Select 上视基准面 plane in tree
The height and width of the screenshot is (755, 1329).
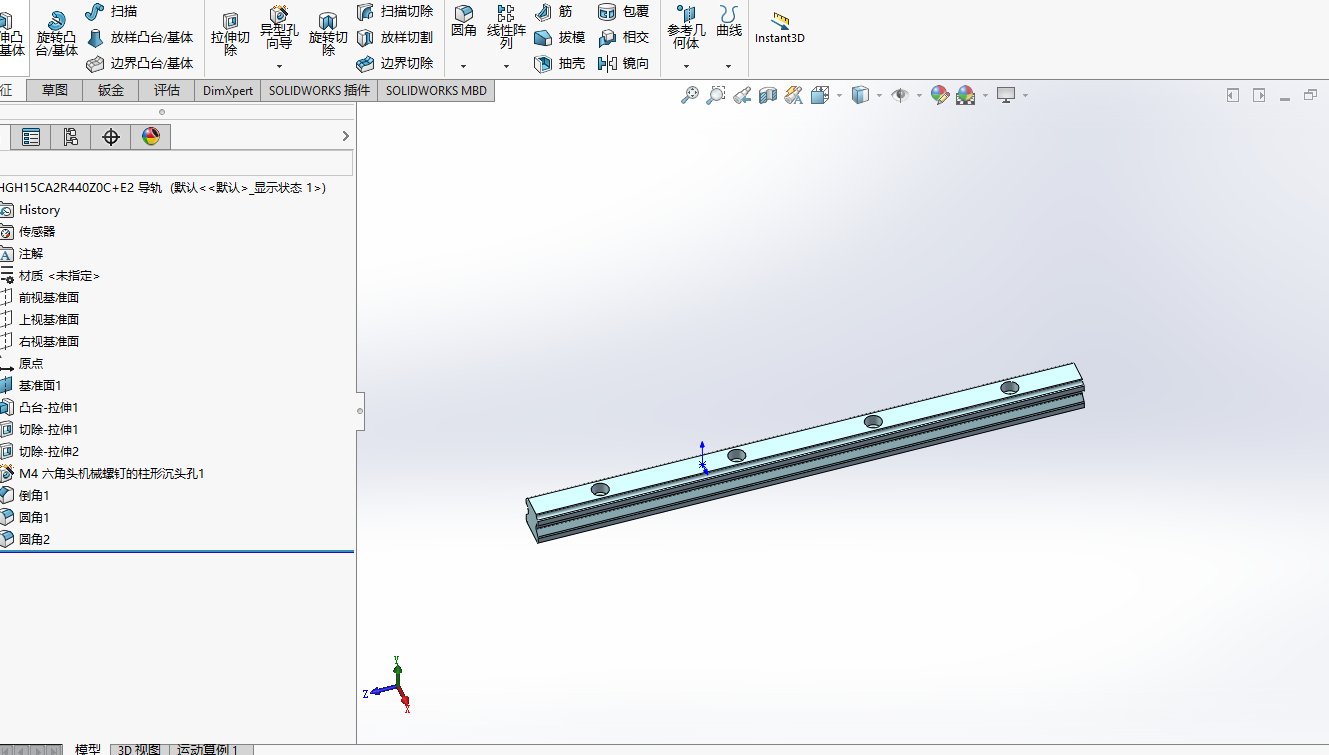coord(40,320)
